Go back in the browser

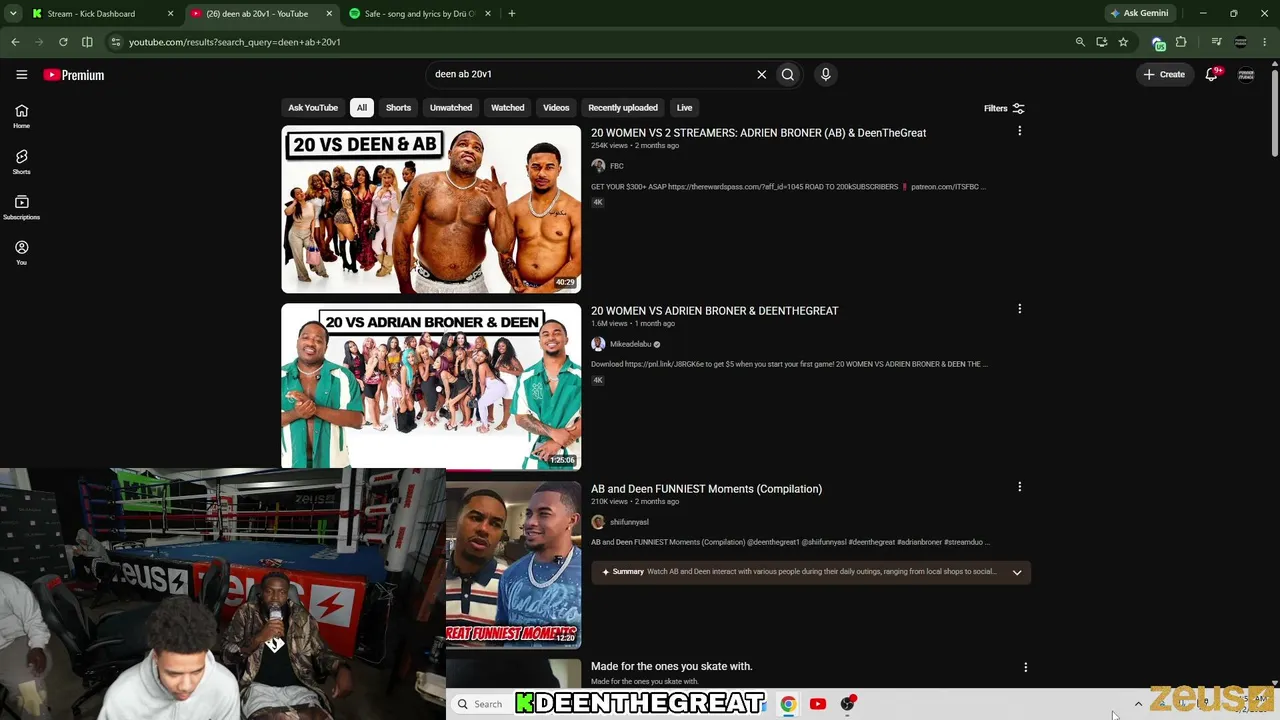(x=15, y=42)
